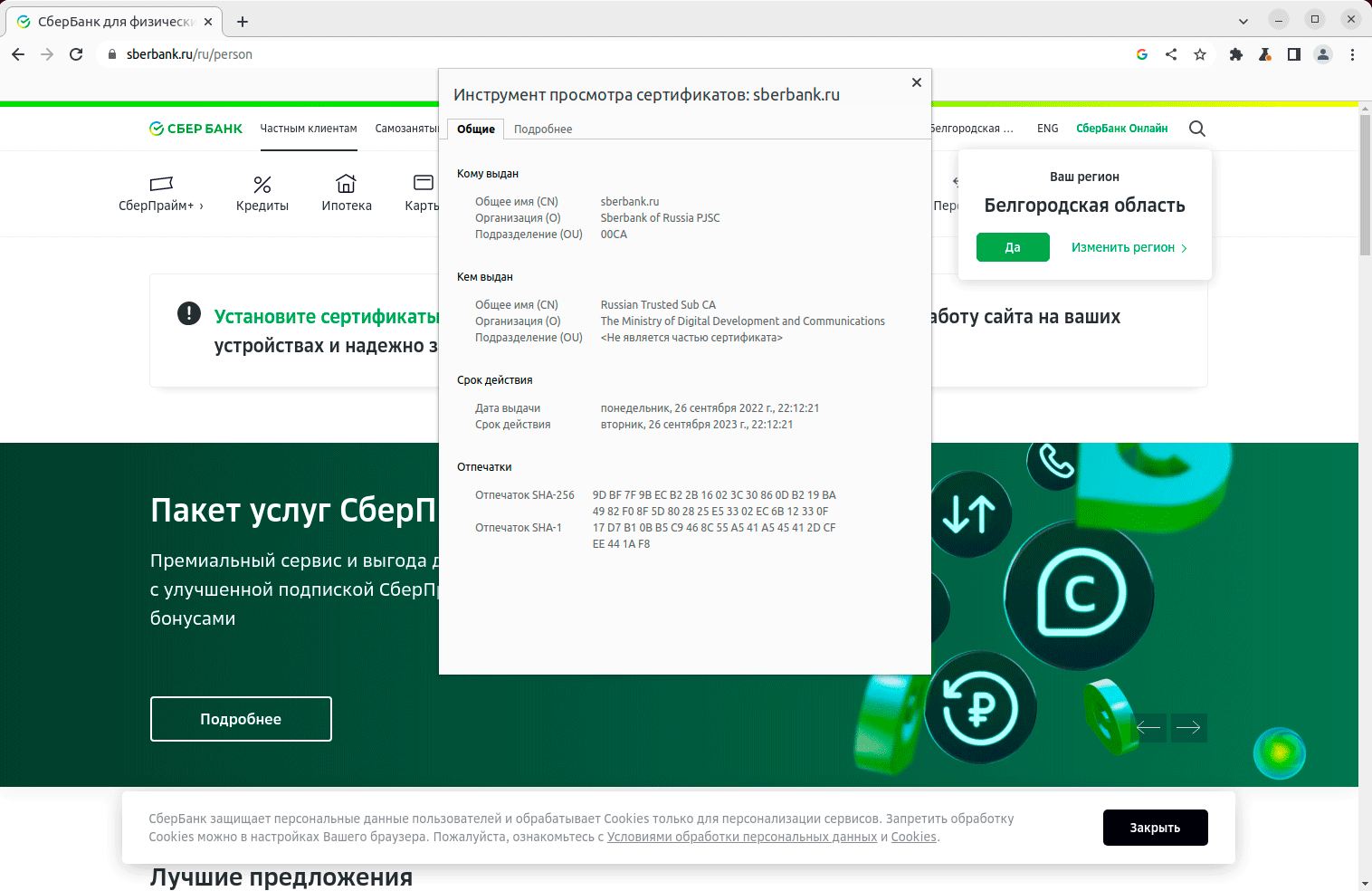Click the Изменить регион link
The width and height of the screenshot is (1372, 891).
pyautogui.click(x=1129, y=247)
